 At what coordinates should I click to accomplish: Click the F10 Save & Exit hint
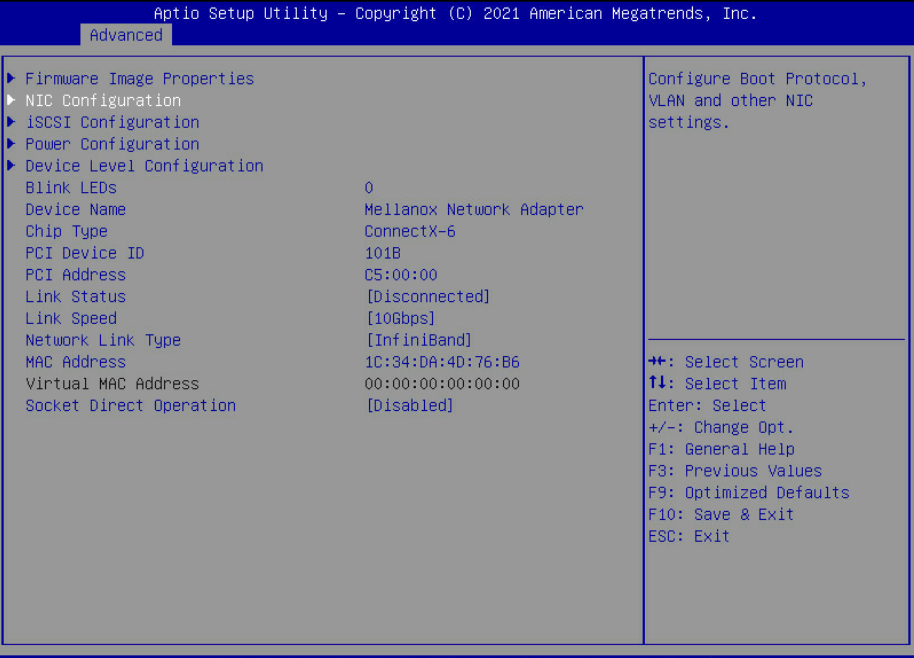pos(720,514)
